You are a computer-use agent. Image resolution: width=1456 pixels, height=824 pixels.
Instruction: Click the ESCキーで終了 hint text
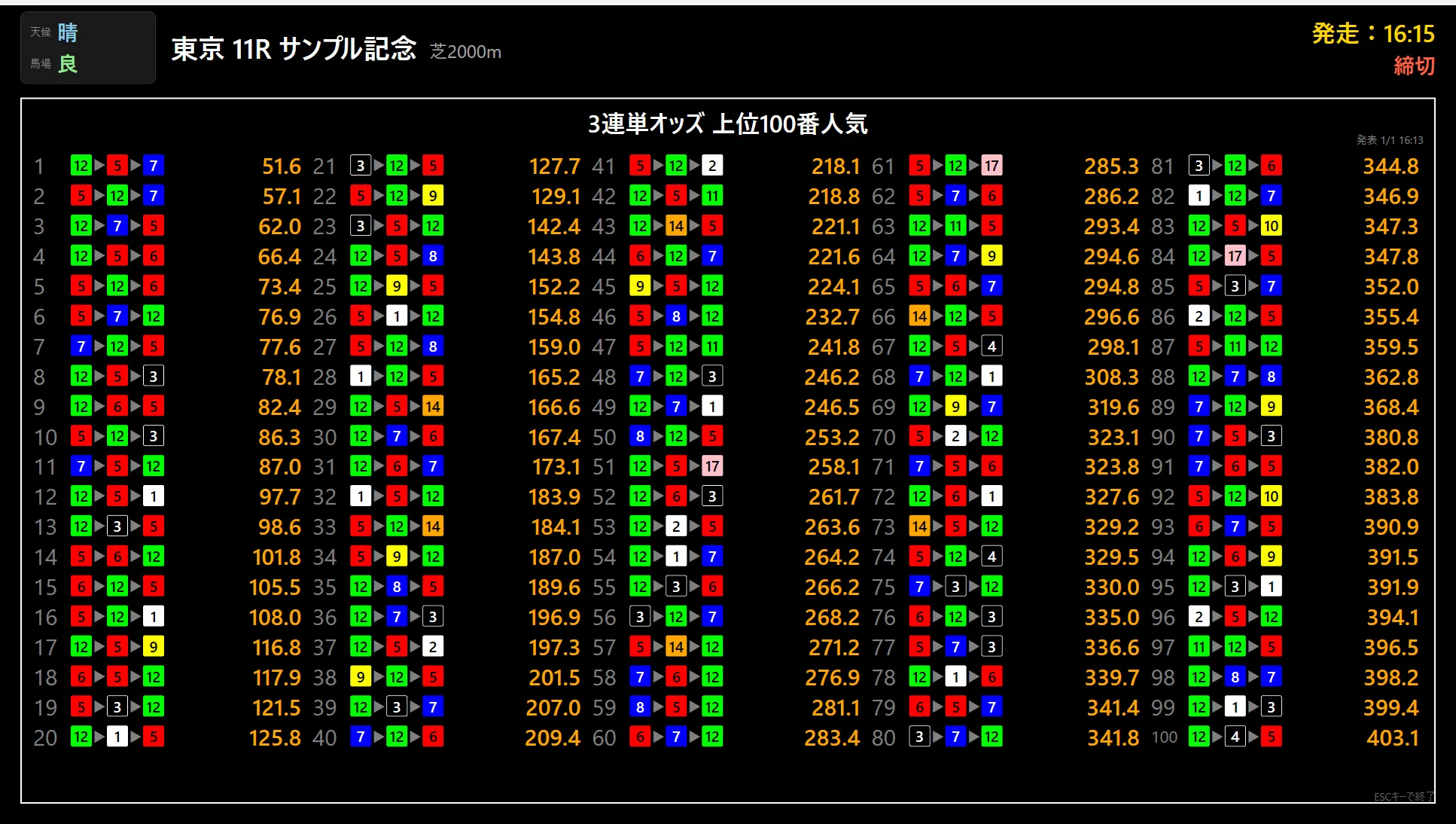1404,796
